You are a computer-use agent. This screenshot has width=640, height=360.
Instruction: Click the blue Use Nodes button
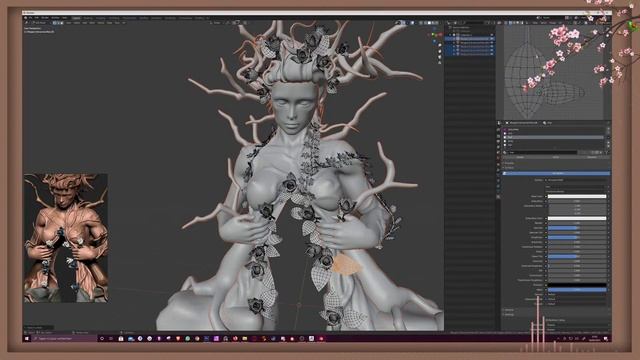pyautogui.click(x=557, y=173)
